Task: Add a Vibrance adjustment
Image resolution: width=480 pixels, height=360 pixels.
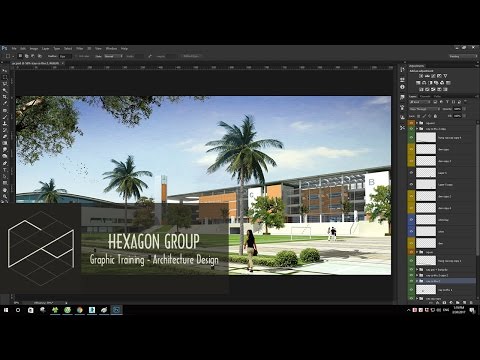Action: pyautogui.click(x=445, y=76)
